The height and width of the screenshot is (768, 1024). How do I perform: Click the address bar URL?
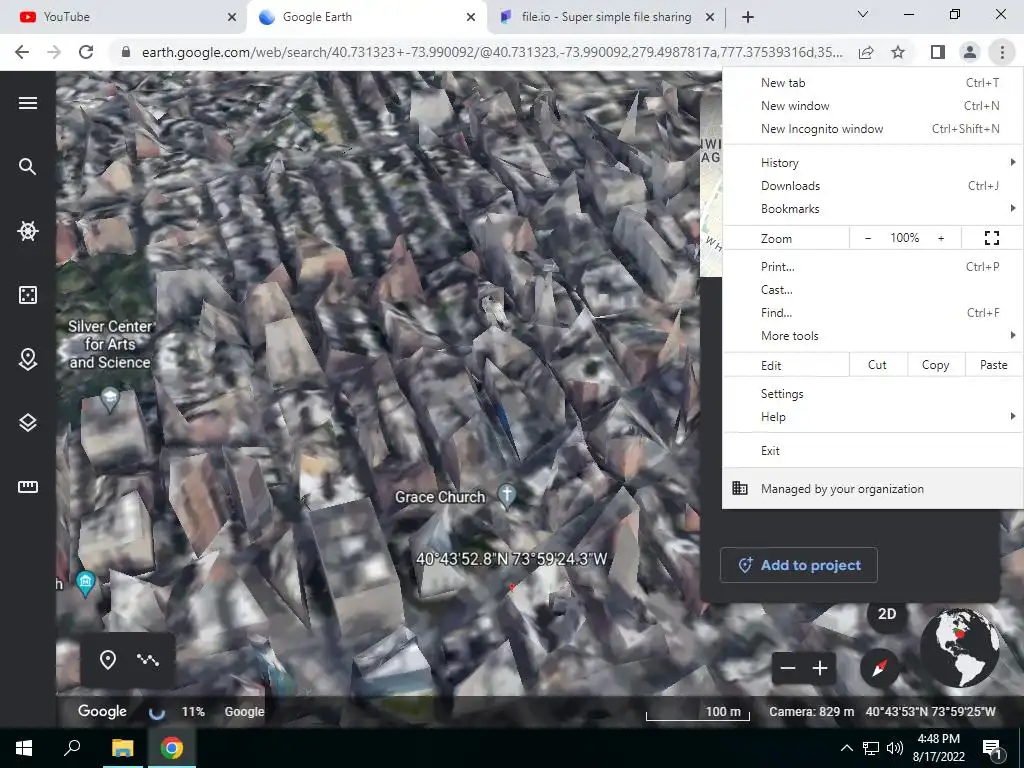[492, 52]
